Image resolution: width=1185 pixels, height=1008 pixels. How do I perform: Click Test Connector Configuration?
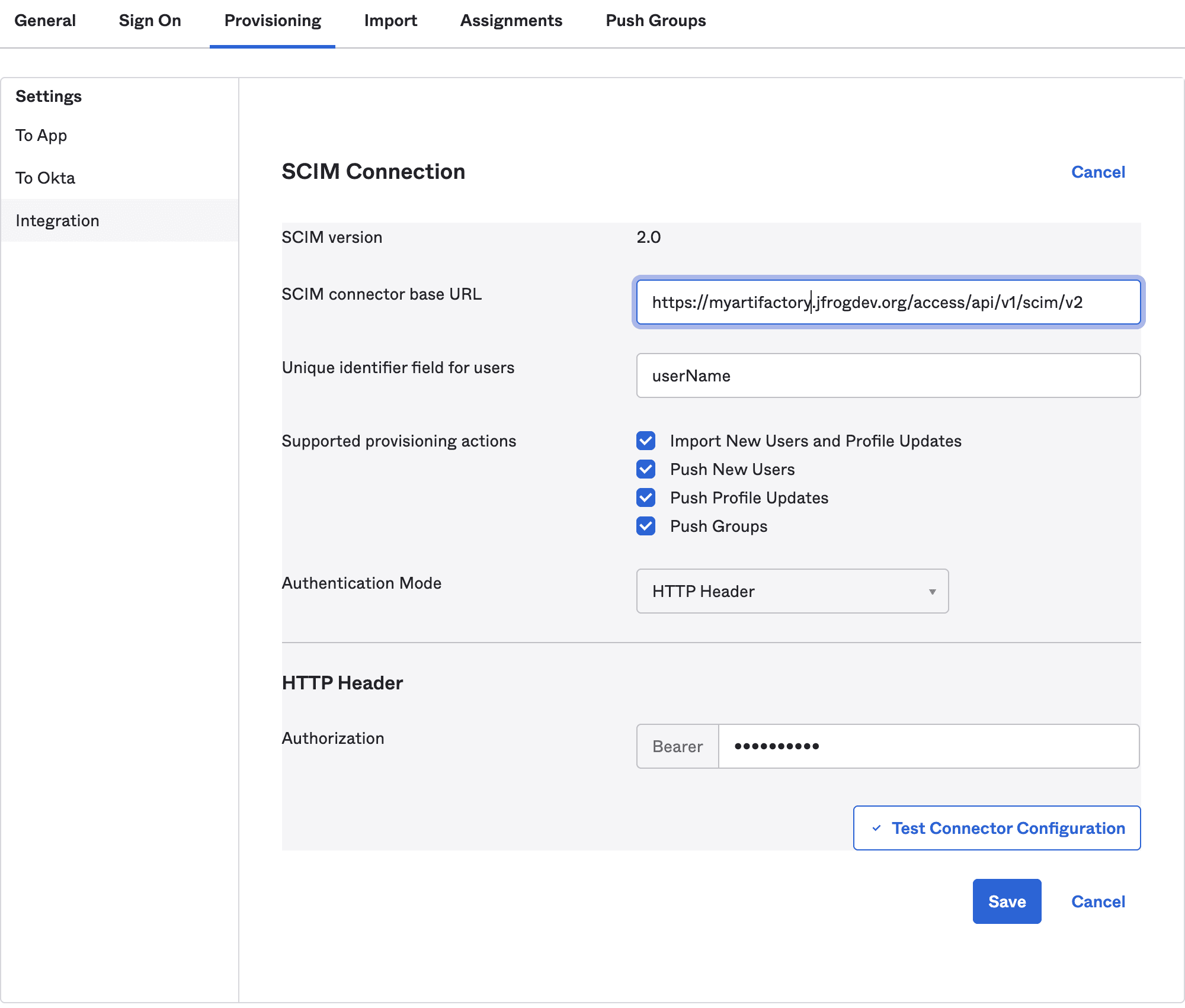pos(996,828)
